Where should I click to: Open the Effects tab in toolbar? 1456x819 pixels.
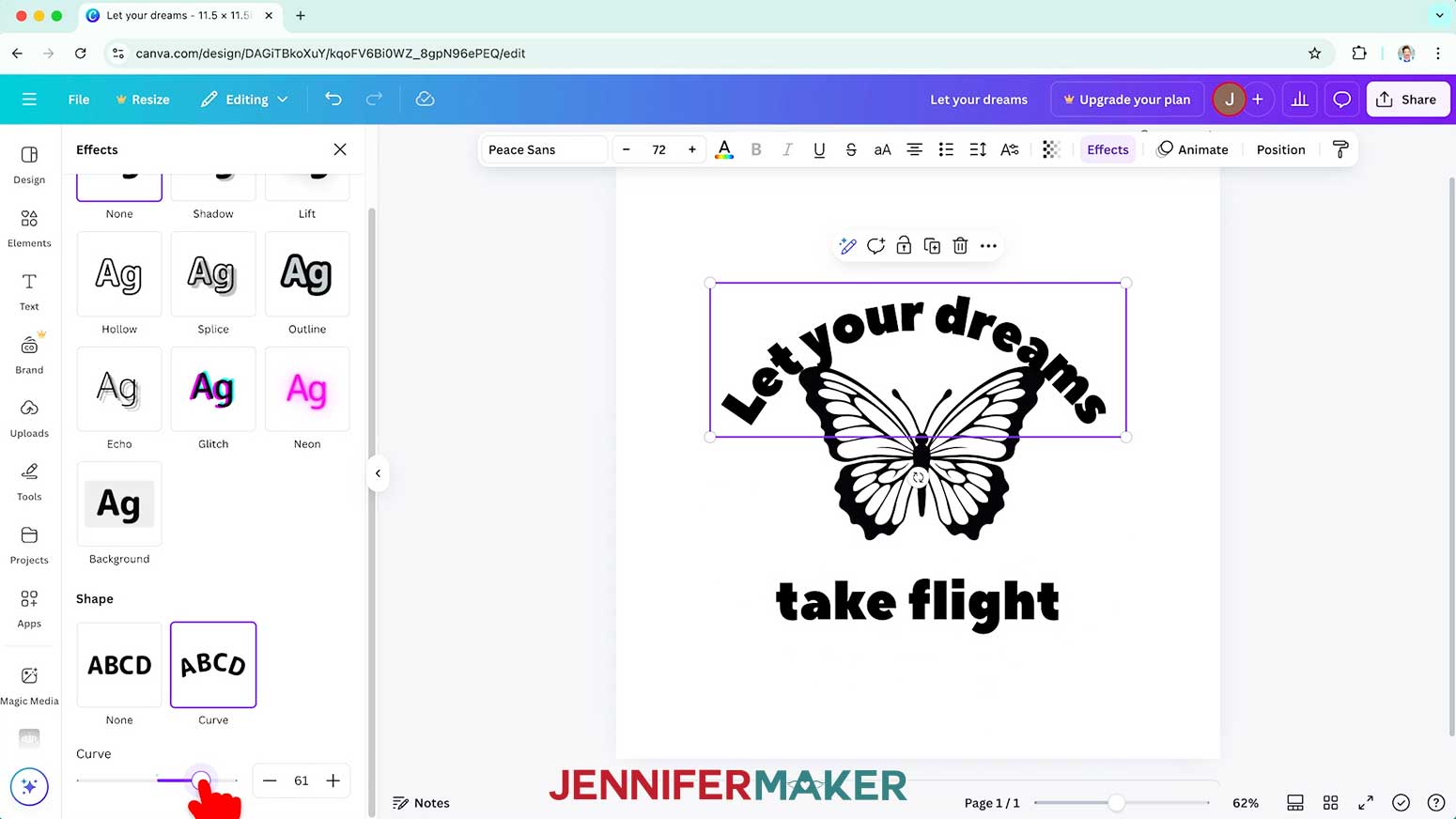tap(1107, 149)
